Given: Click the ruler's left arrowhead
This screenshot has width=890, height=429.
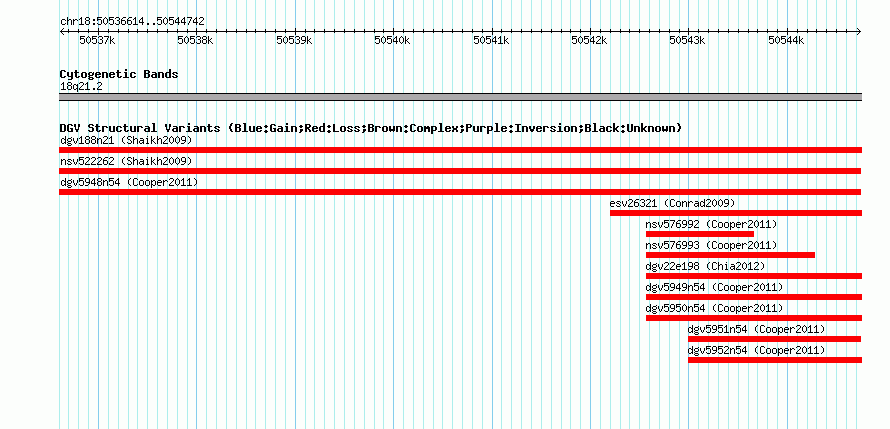Looking at the screenshot, I should pyautogui.click(x=62, y=32).
